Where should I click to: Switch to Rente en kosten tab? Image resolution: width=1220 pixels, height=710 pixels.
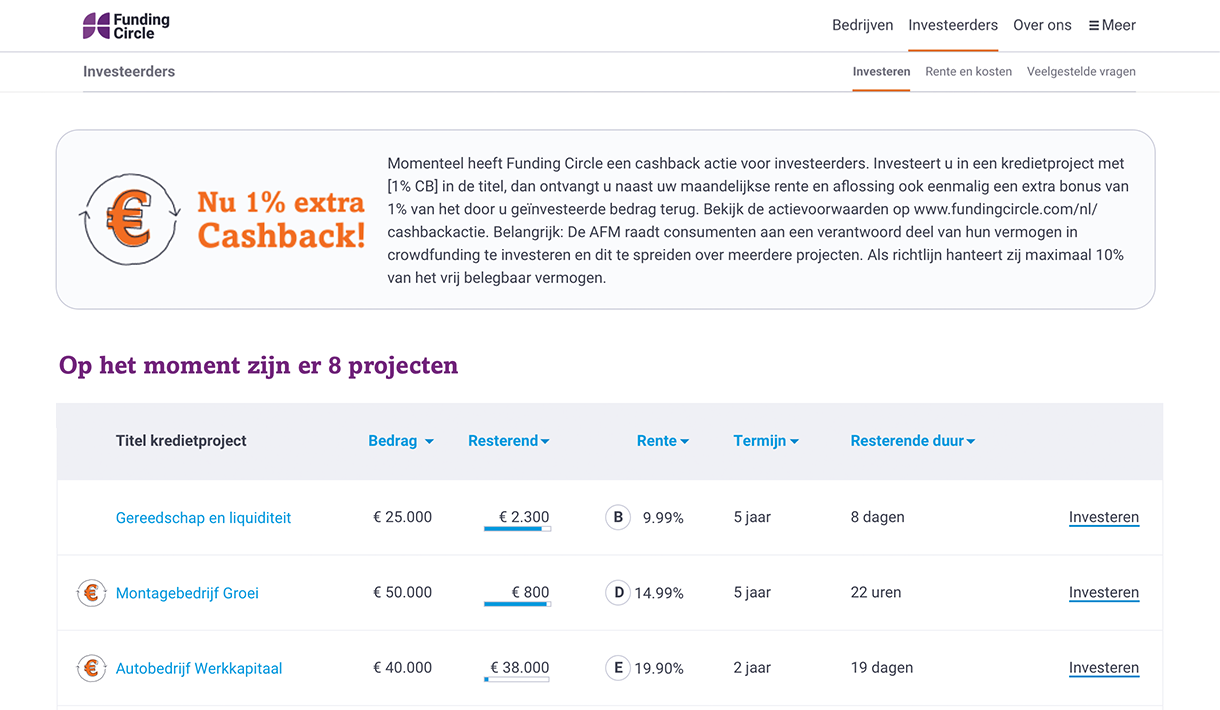(x=968, y=72)
